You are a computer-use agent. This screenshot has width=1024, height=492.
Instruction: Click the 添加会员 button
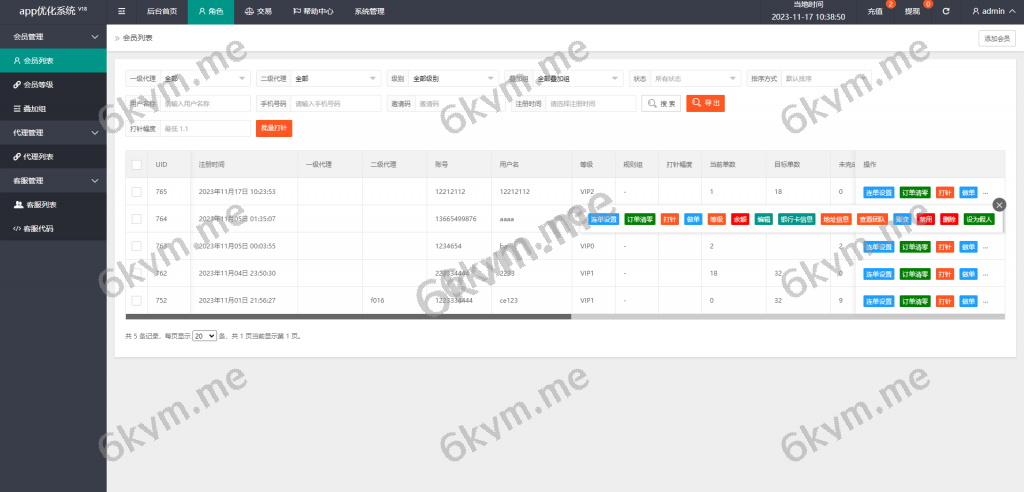coord(997,38)
